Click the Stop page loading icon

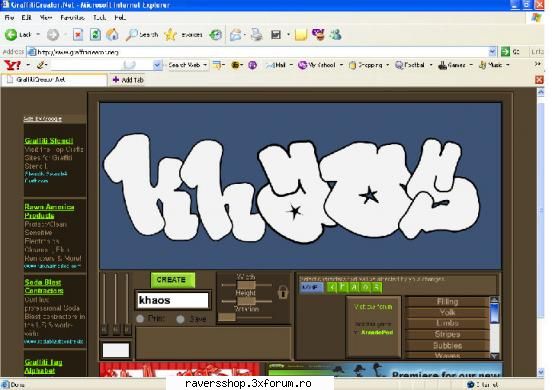78,34
